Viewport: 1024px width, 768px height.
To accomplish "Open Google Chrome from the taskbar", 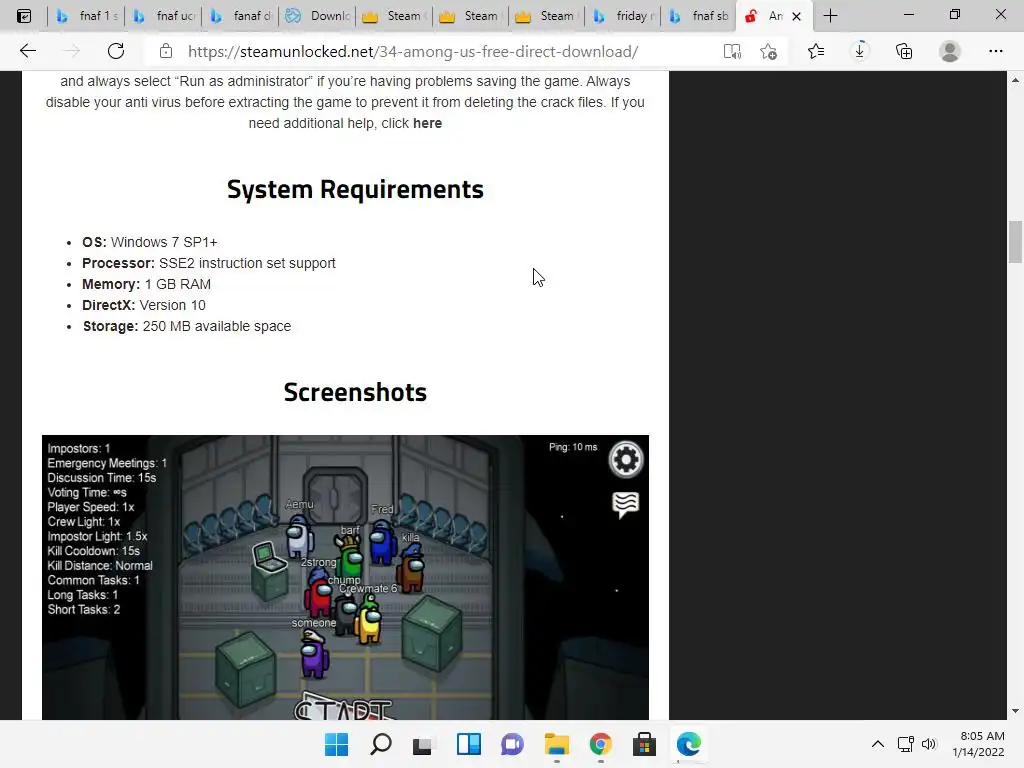I will (x=600, y=744).
